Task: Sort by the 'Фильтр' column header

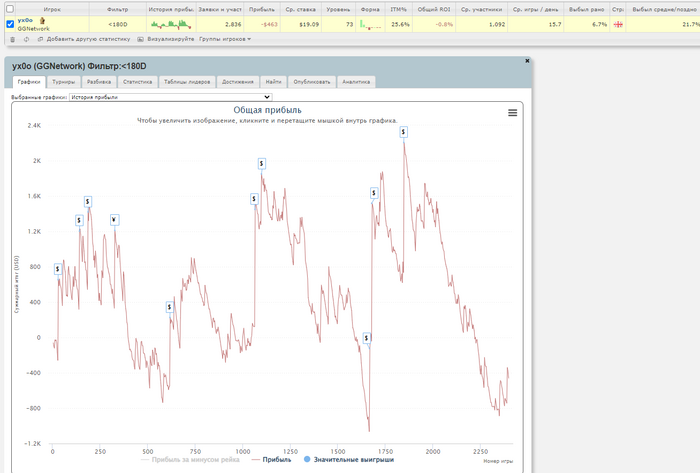Action: click(118, 9)
